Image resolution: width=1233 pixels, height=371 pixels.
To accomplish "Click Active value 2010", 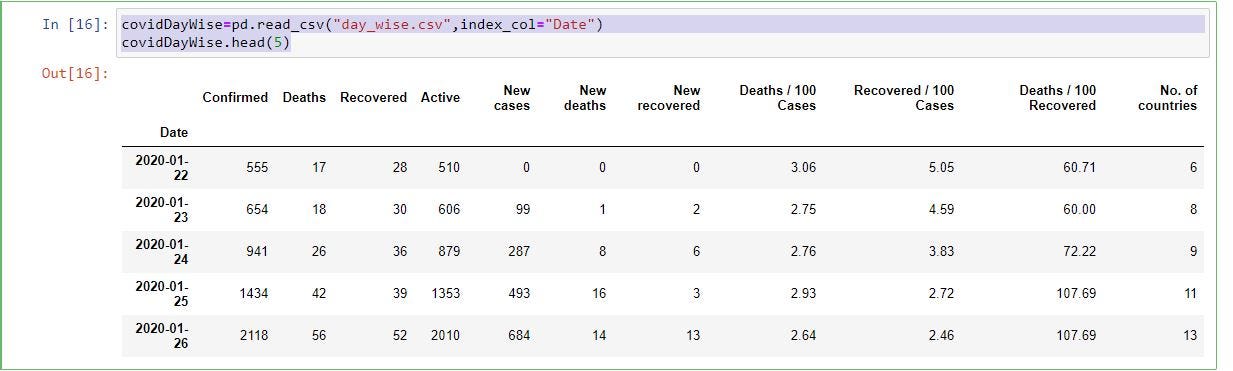I will tap(445, 336).
